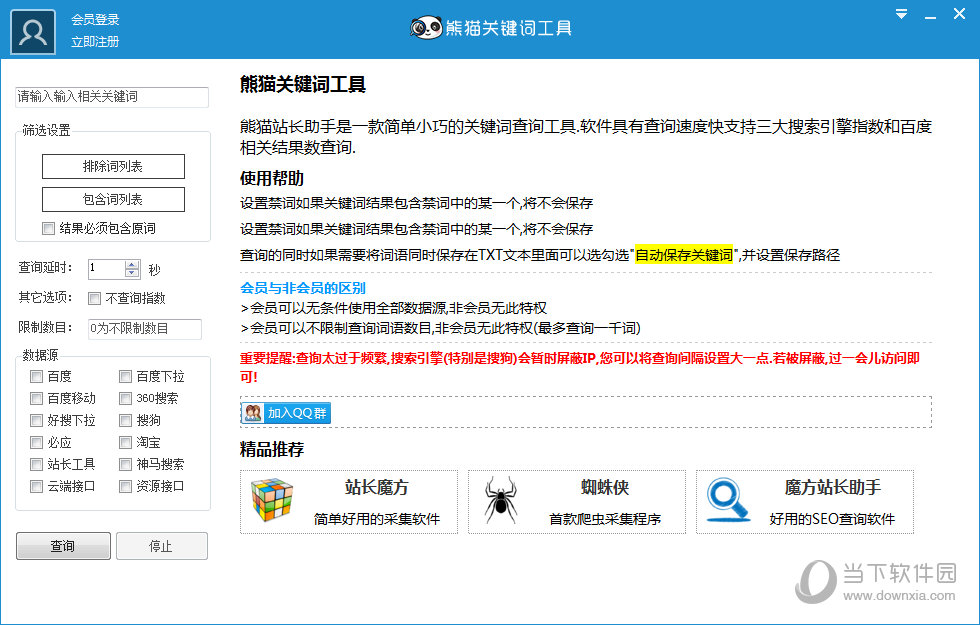Click the 停止 button

pyautogui.click(x=161, y=545)
